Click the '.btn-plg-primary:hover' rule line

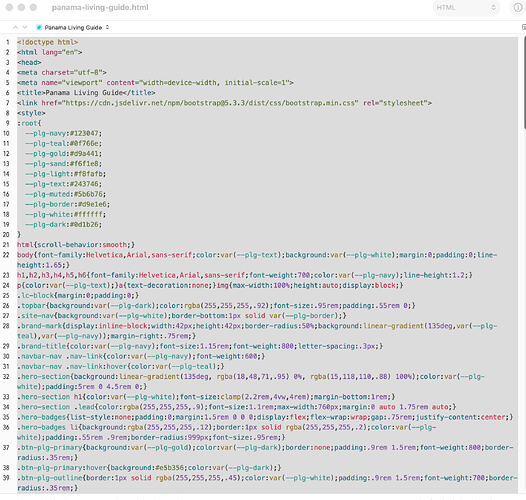pos(149,467)
